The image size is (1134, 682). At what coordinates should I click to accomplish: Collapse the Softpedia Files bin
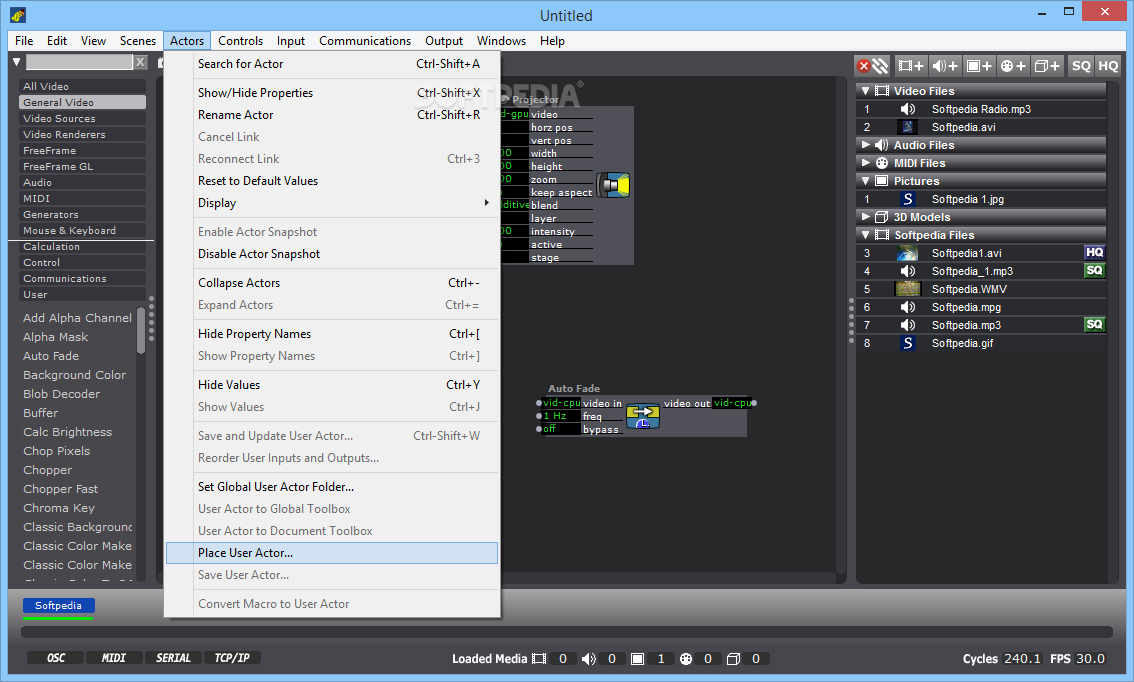865,235
